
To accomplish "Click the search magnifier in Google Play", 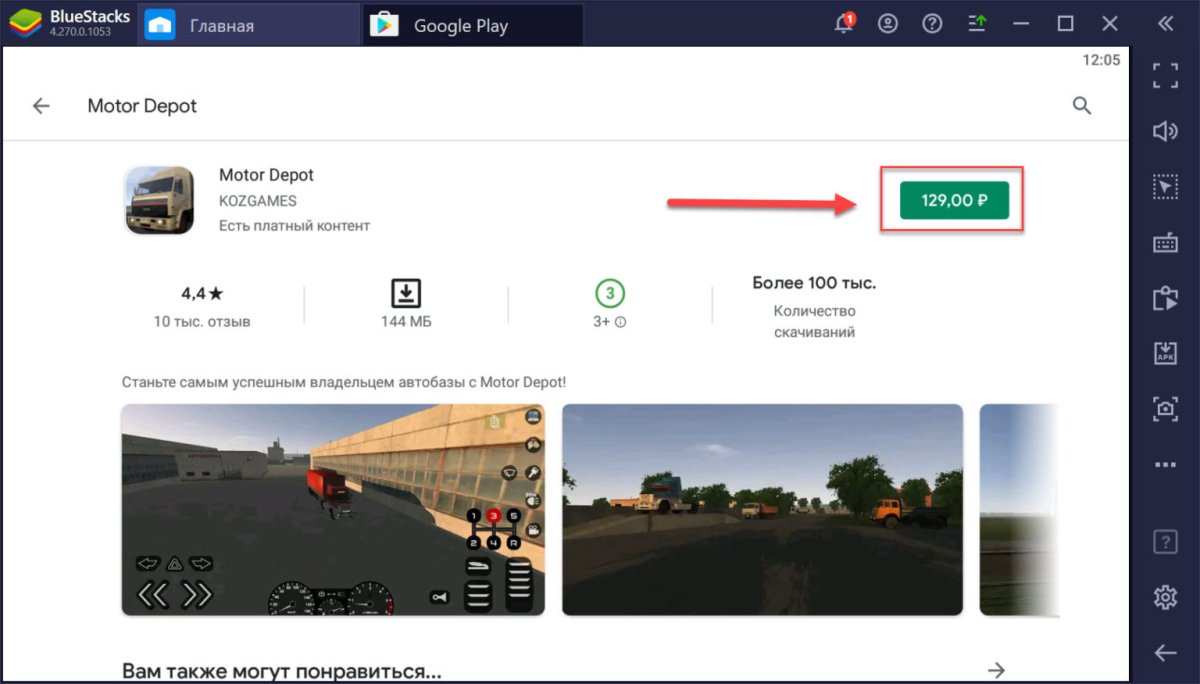I will [1081, 106].
